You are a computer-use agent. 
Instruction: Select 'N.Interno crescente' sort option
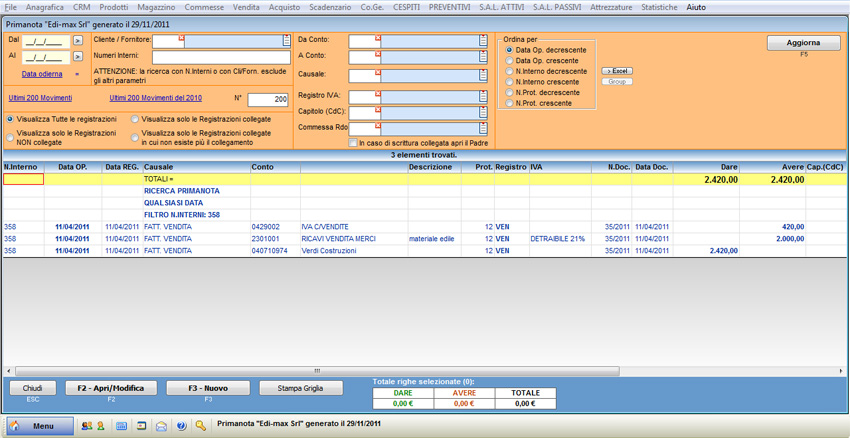(x=510, y=82)
